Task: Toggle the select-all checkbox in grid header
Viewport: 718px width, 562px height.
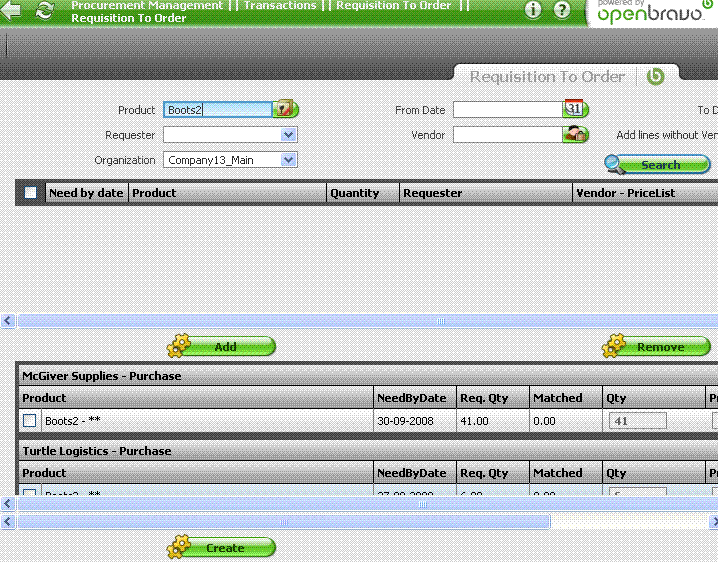Action: coord(31,193)
